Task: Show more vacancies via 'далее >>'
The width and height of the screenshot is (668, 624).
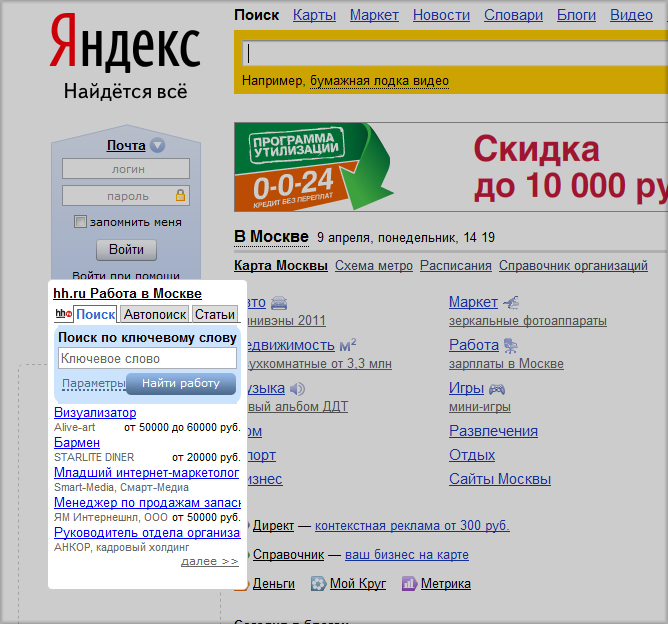Action: 209,561
